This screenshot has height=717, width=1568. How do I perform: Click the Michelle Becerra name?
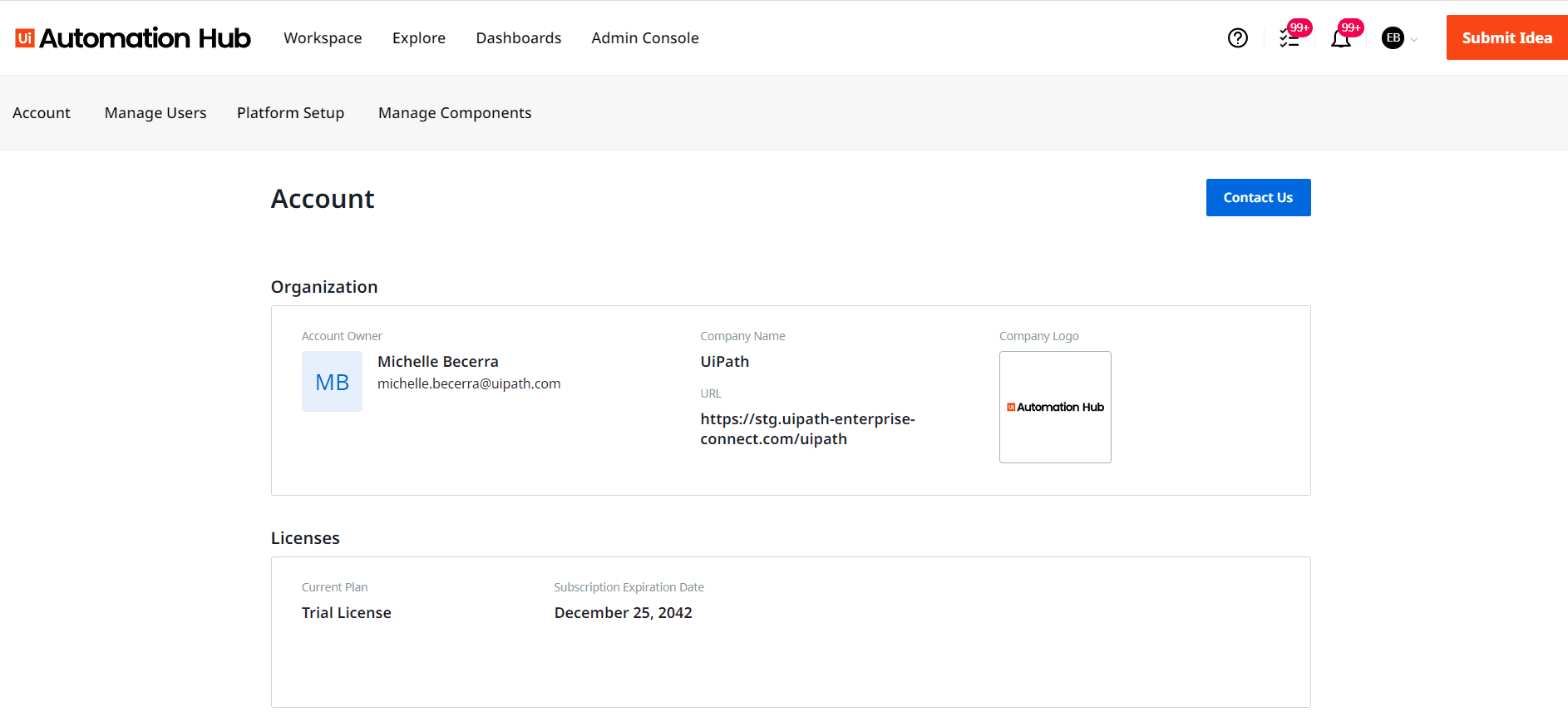438,362
